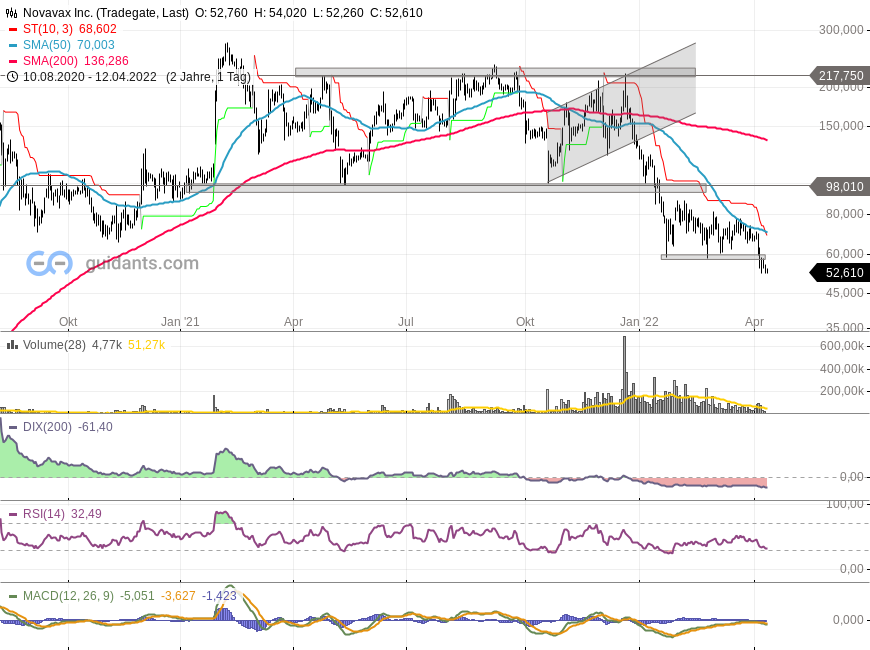Click the ST value 68,602

98,29
